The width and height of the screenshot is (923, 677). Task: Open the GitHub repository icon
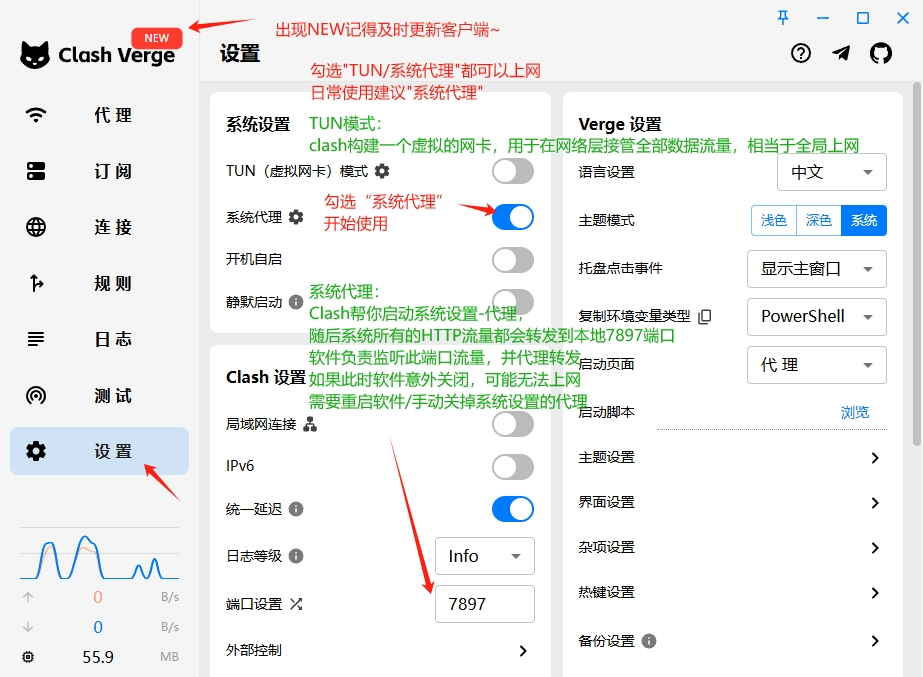(x=881, y=54)
